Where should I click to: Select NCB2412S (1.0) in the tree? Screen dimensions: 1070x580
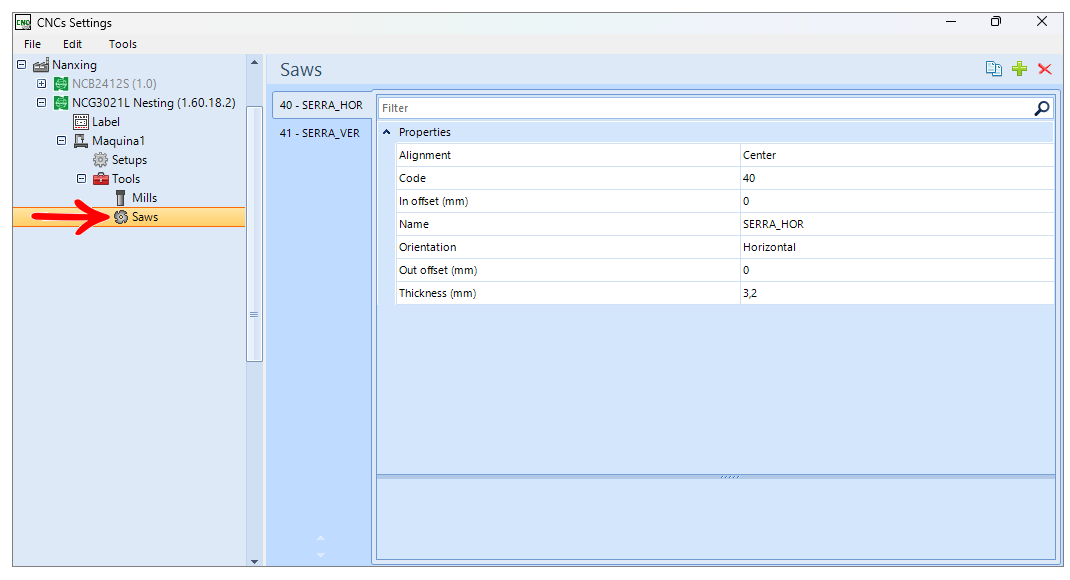tap(114, 84)
